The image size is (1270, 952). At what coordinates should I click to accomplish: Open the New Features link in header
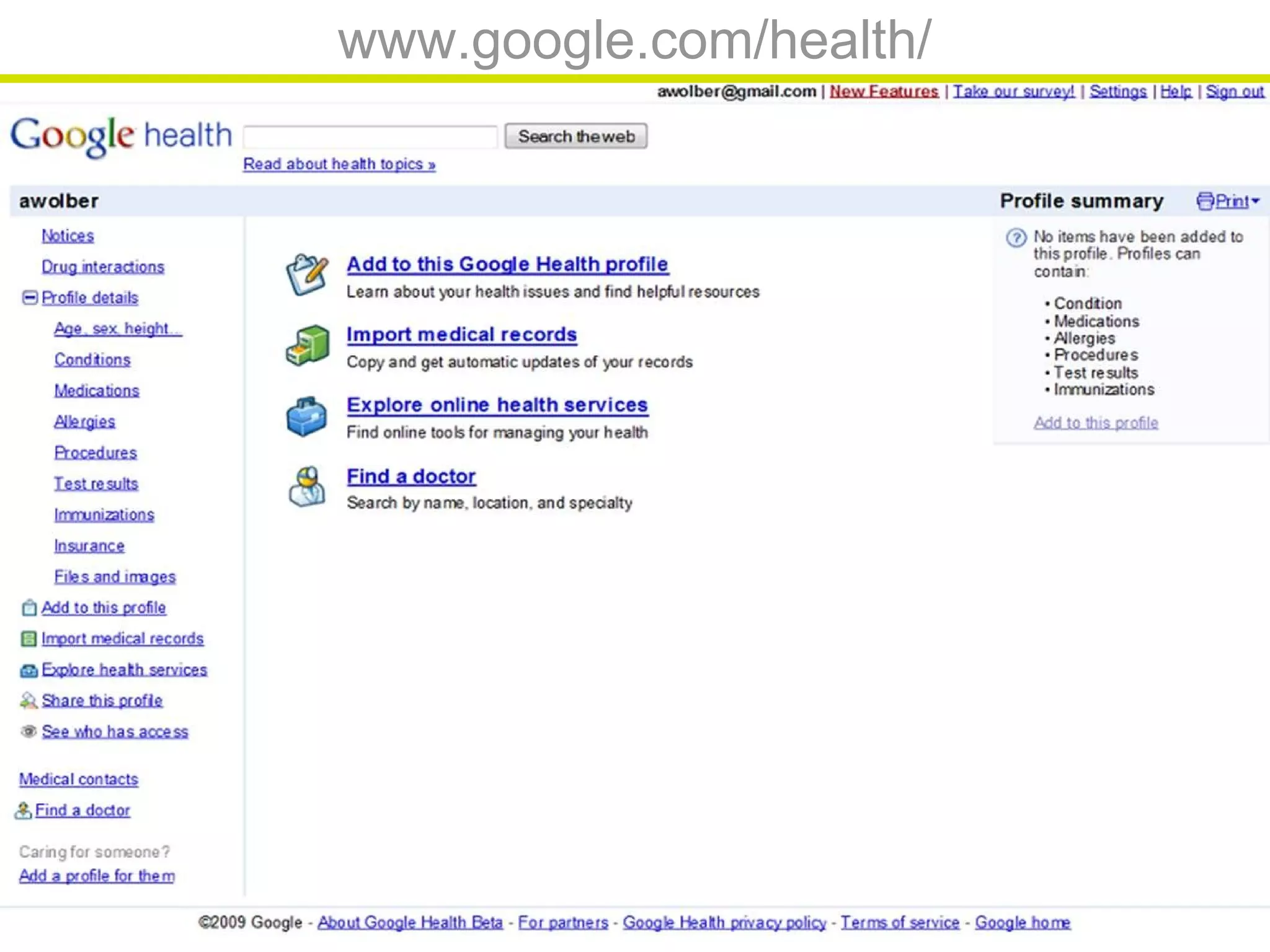tap(884, 92)
